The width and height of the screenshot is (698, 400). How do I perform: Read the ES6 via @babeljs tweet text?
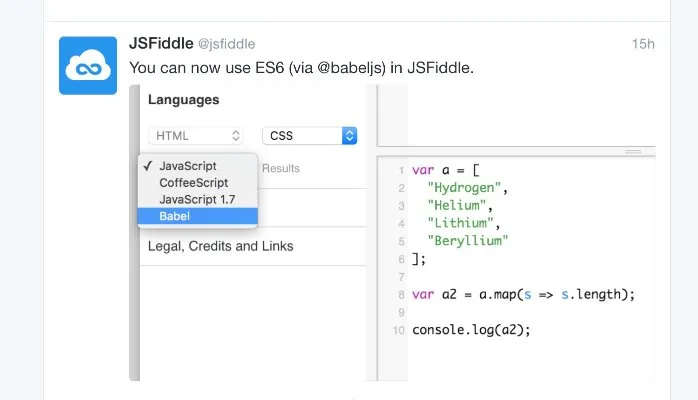click(x=301, y=68)
